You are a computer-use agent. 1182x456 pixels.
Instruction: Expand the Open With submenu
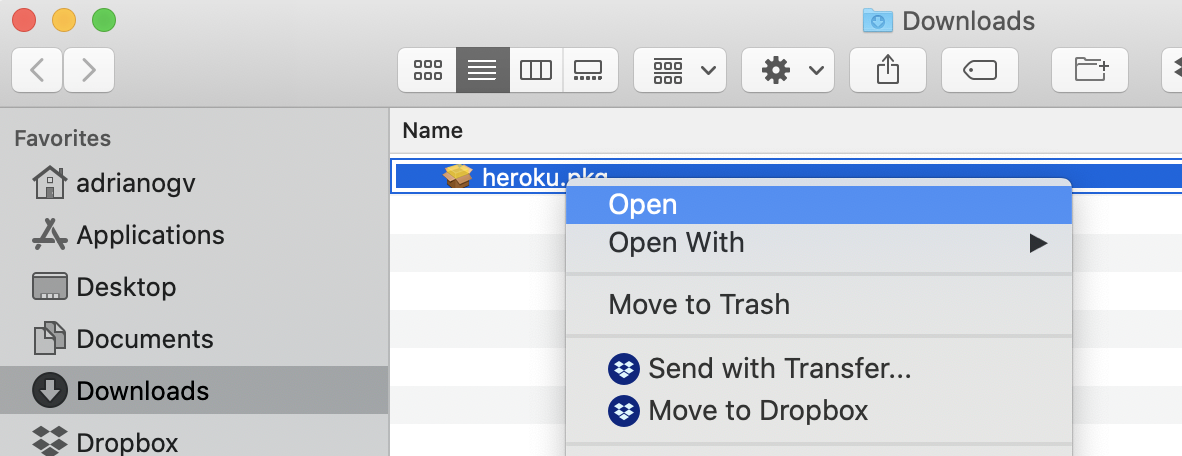(x=818, y=243)
